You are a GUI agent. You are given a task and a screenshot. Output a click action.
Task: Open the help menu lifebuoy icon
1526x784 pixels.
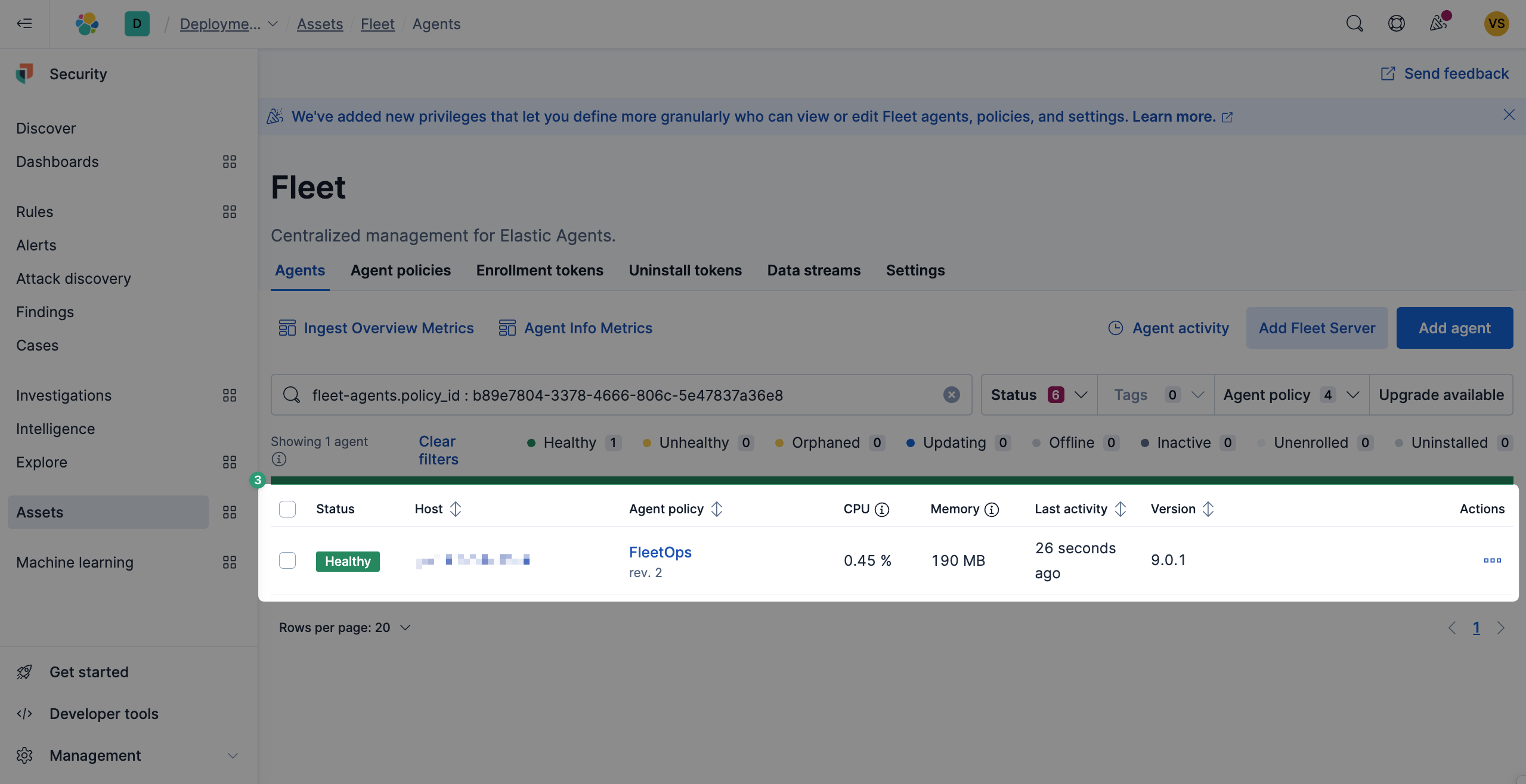point(1397,24)
